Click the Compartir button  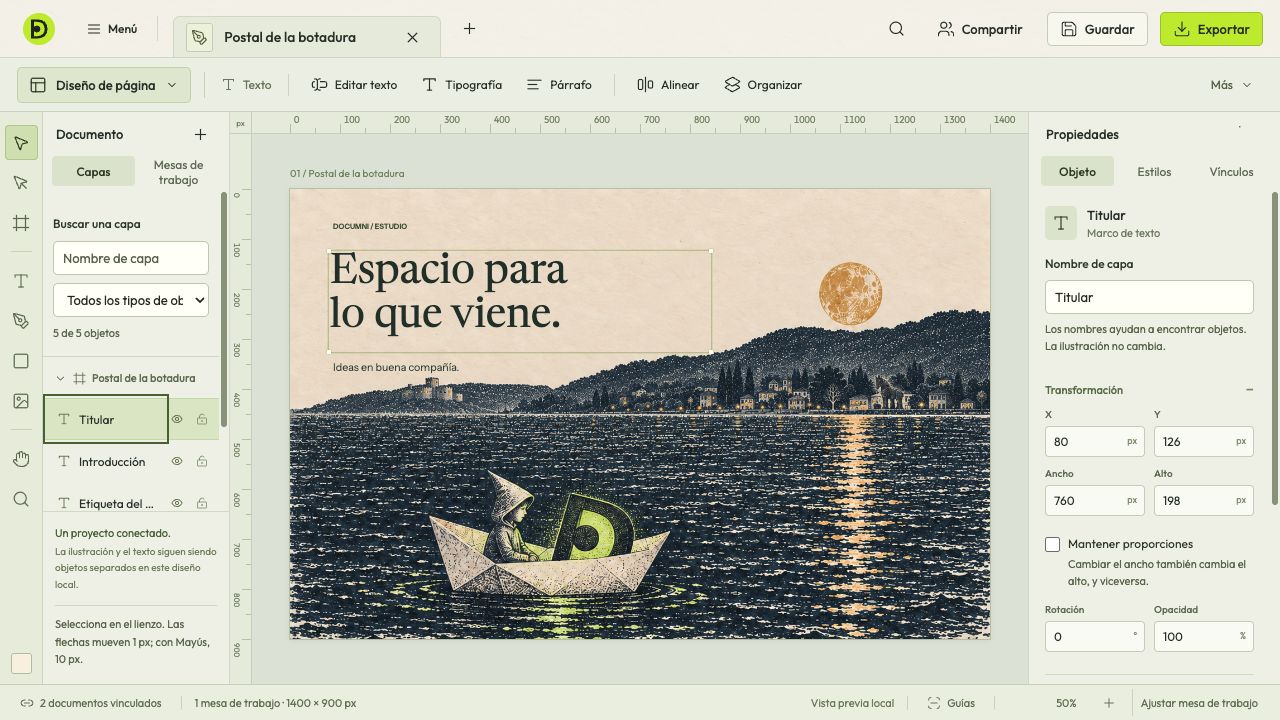coord(980,29)
